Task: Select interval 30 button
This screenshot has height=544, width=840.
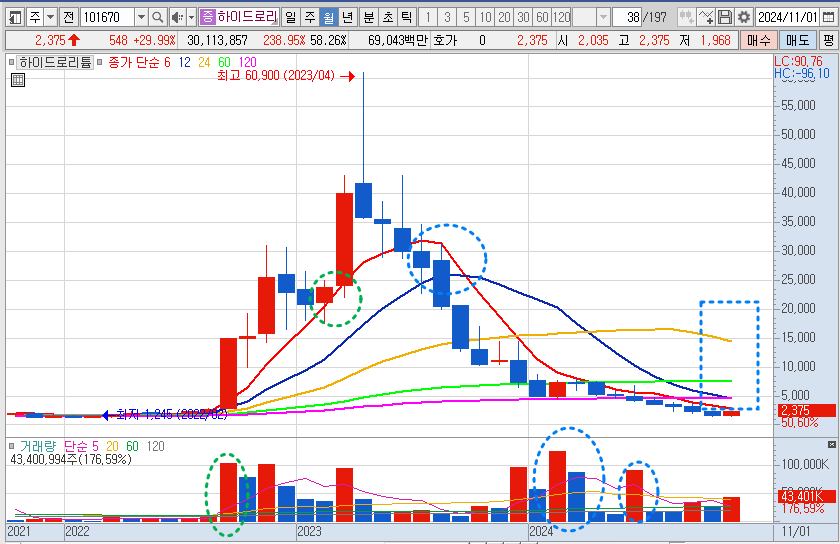Action: (523, 17)
